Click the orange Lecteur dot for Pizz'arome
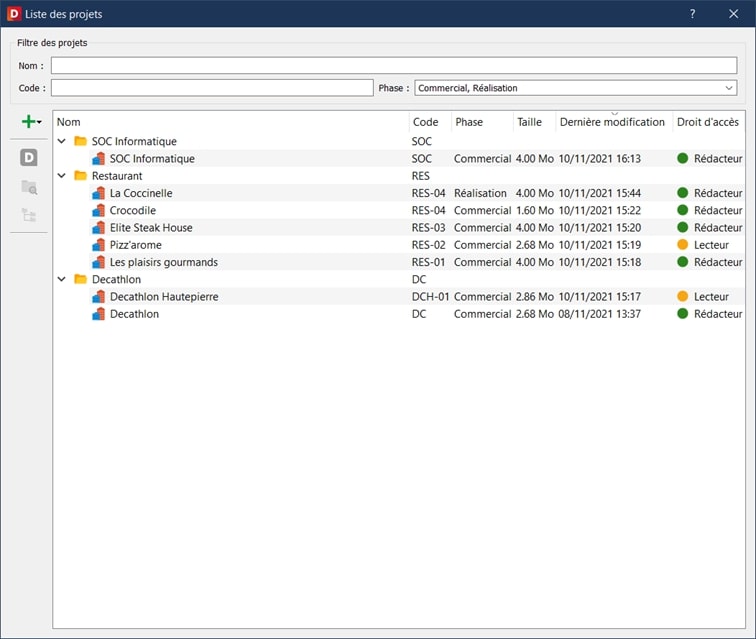756x639 pixels. click(683, 245)
